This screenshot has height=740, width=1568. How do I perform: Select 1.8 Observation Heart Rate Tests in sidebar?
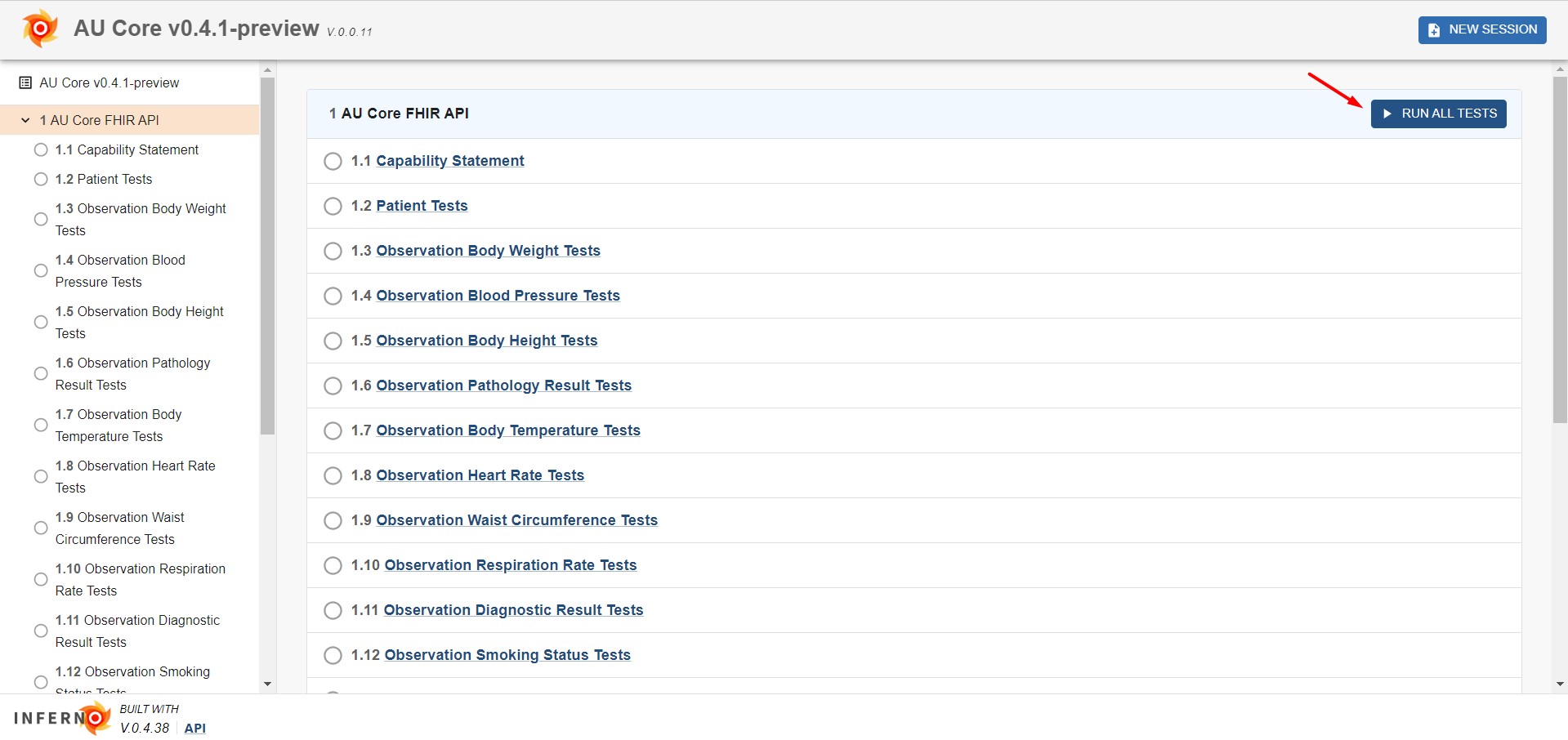point(135,476)
